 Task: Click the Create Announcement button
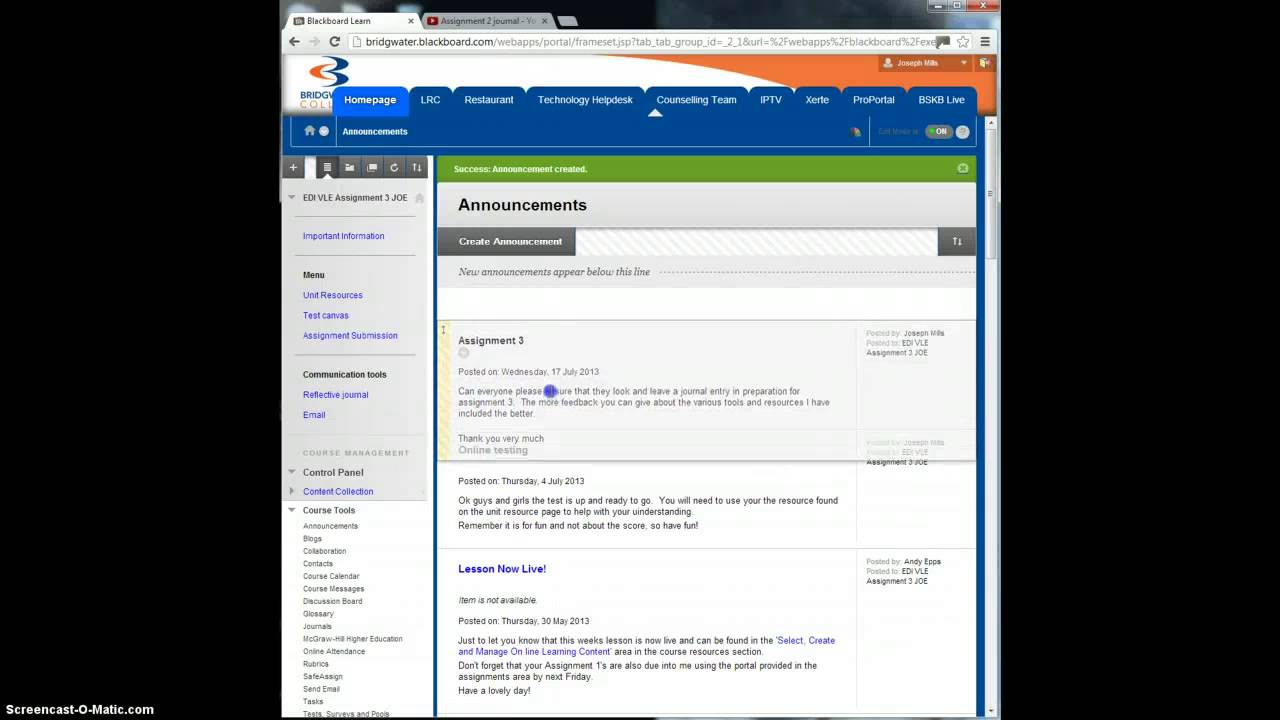pos(510,241)
